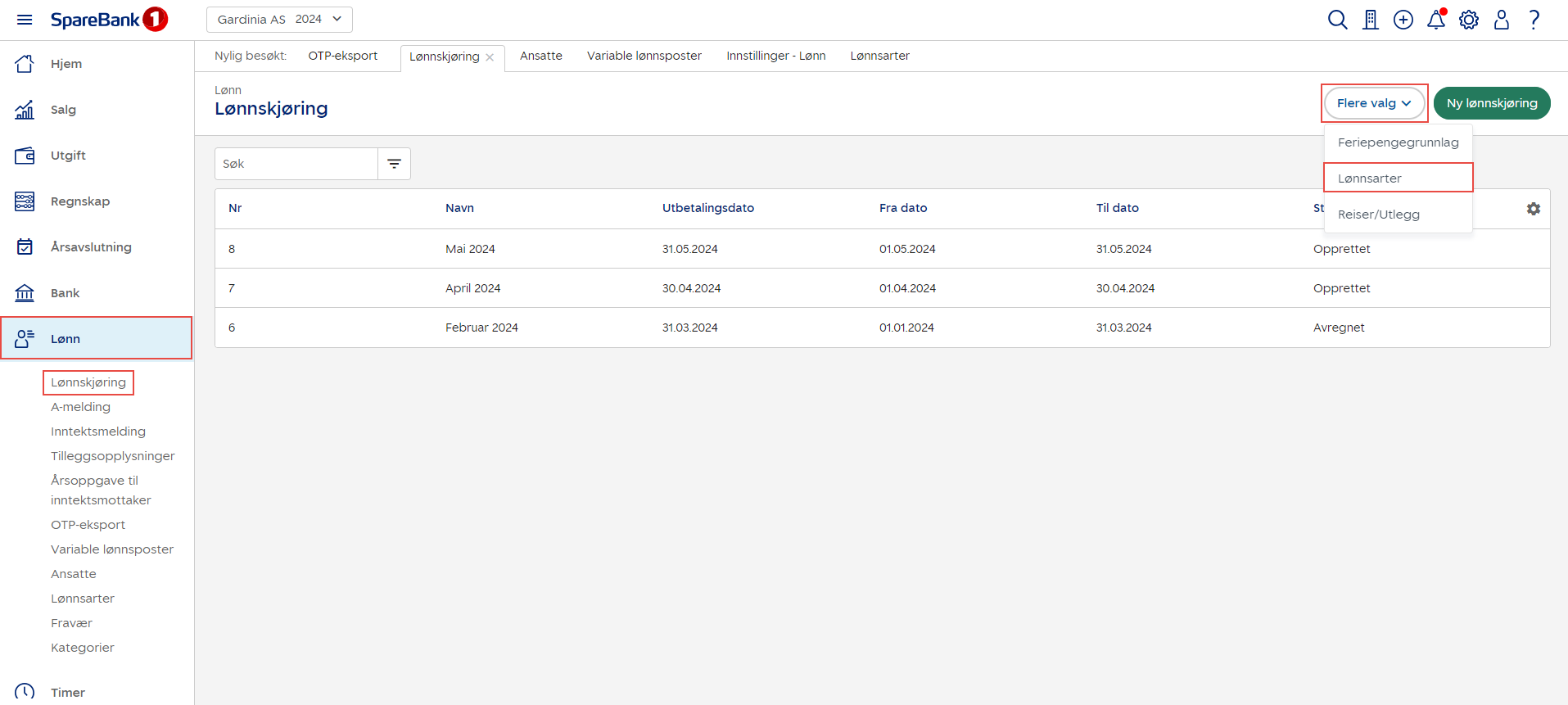Open table column settings gear
This screenshot has width=1568, height=705.
click(x=1534, y=209)
